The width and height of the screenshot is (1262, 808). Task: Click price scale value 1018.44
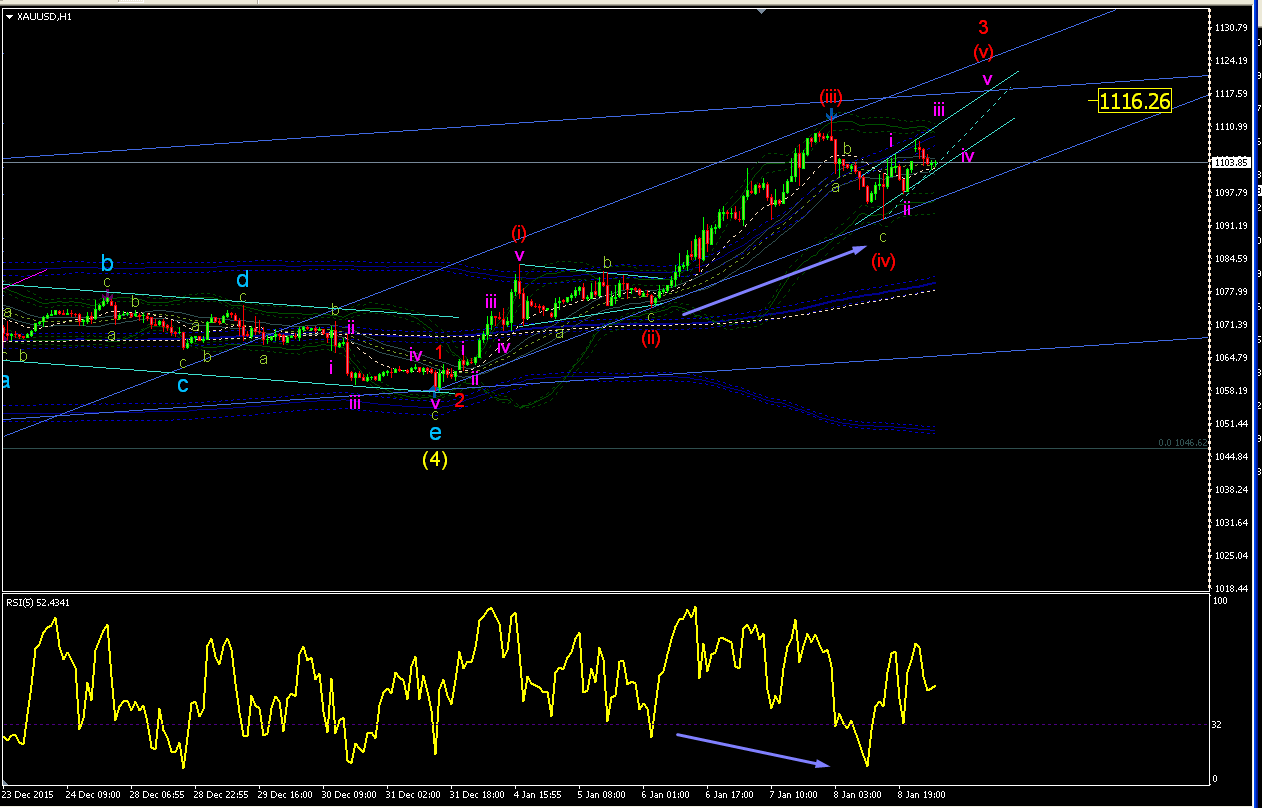coord(1231,589)
